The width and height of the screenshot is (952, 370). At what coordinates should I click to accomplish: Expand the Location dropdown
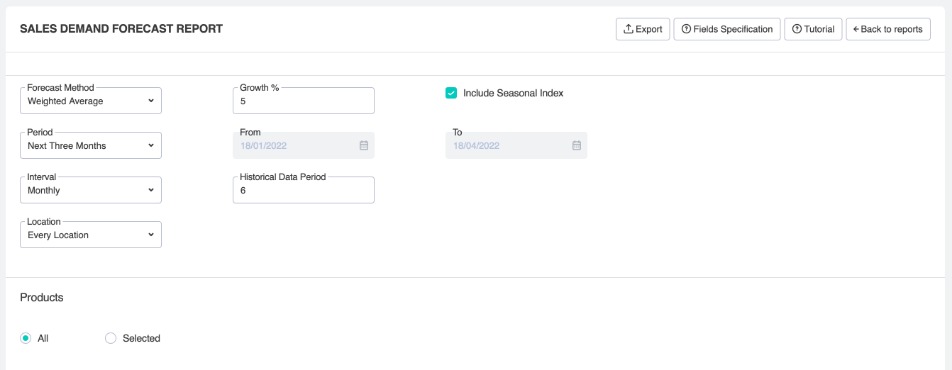pyautogui.click(x=91, y=235)
